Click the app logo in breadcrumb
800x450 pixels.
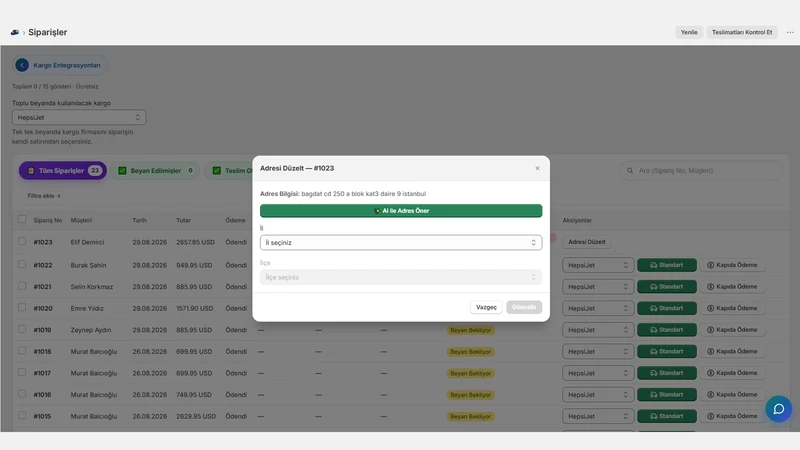(x=15, y=32)
